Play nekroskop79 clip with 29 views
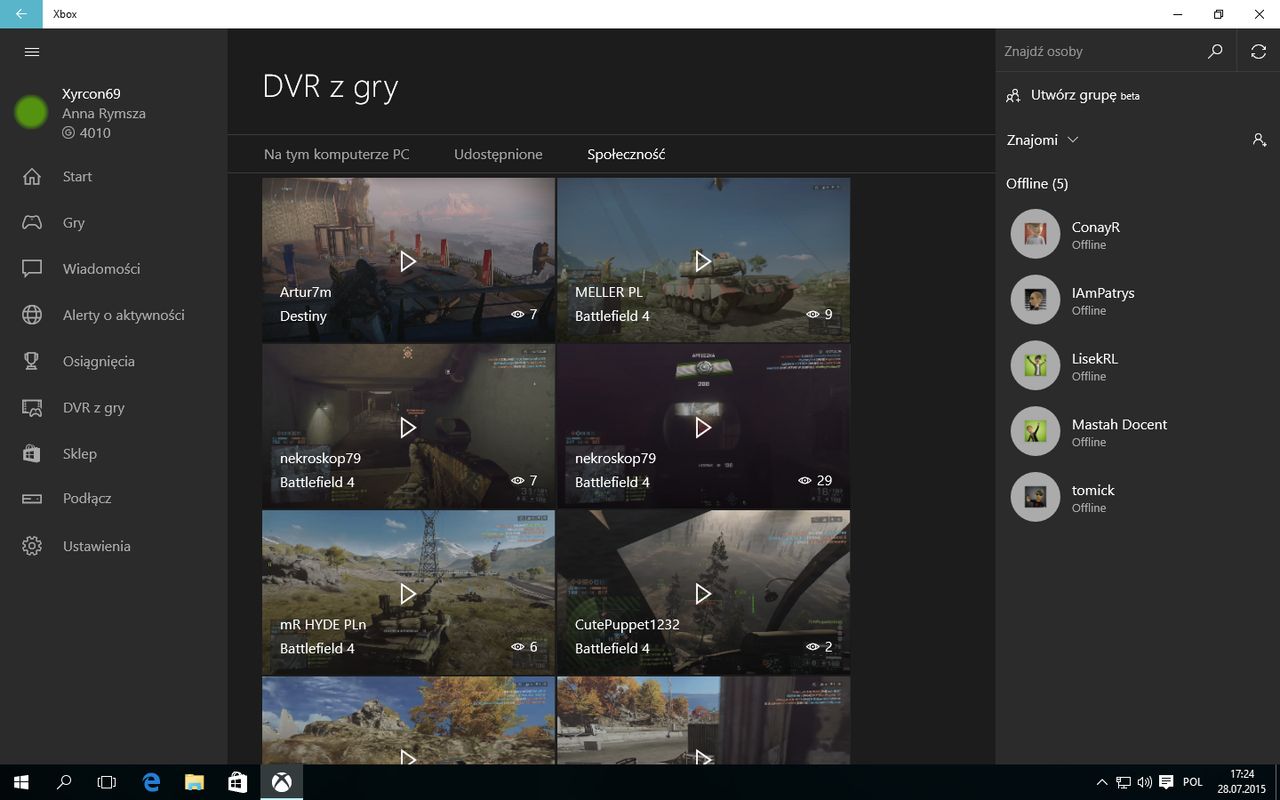Viewport: 1280px width, 800px height. 703,427
